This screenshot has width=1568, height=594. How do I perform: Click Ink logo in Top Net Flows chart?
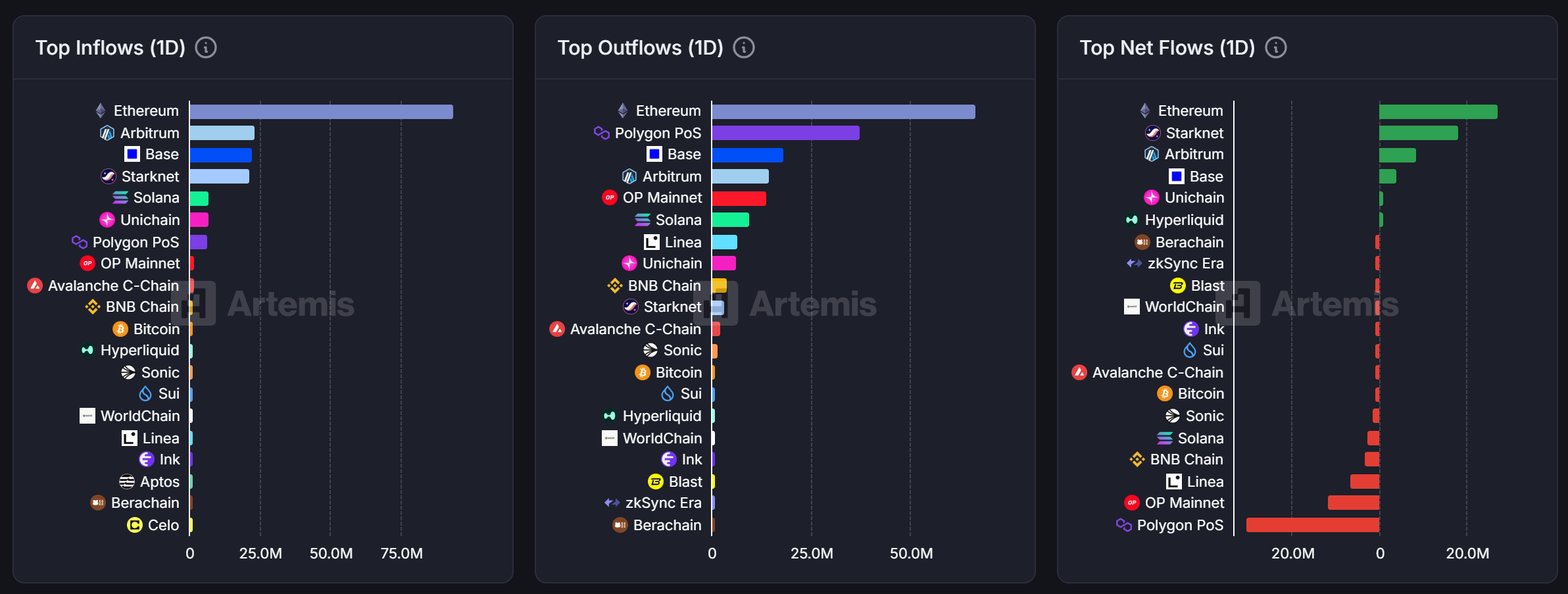point(1191,329)
